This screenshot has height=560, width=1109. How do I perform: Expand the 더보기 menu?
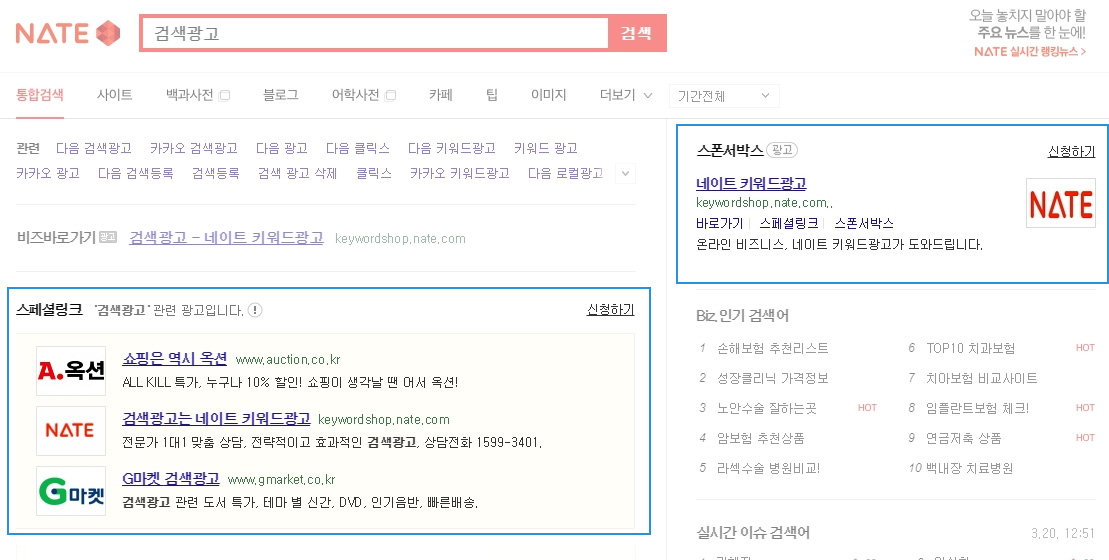click(x=626, y=95)
